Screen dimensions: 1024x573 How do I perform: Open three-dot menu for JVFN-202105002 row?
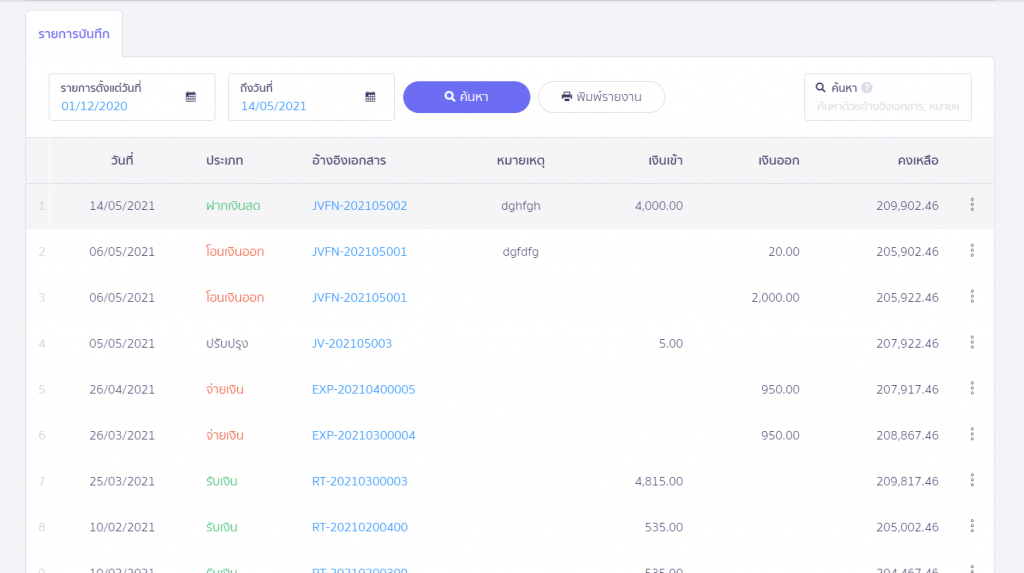[971, 205]
